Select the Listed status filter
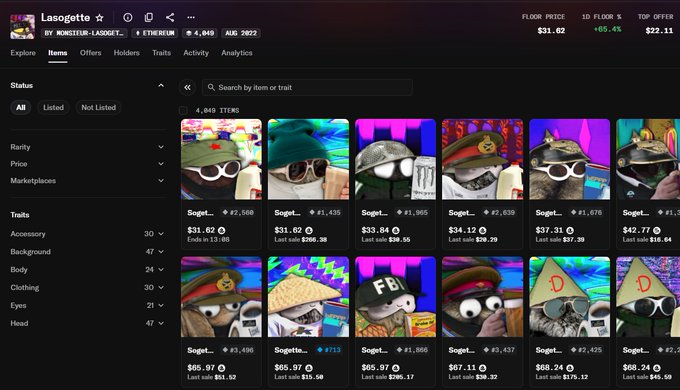 click(53, 107)
